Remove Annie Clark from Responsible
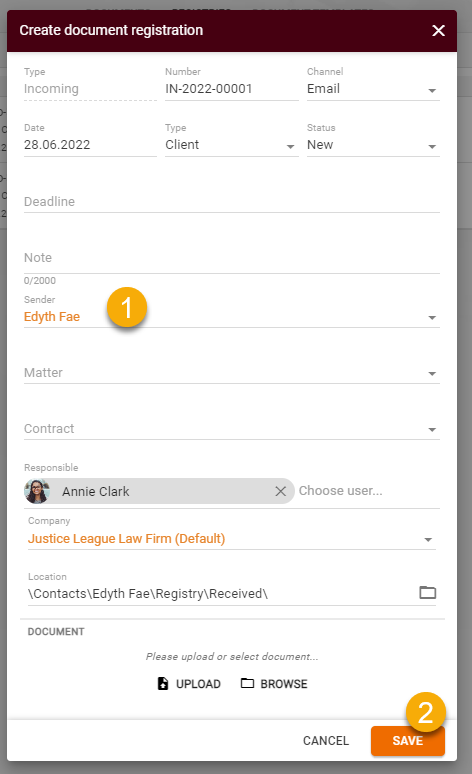The height and width of the screenshot is (774, 472). click(280, 491)
